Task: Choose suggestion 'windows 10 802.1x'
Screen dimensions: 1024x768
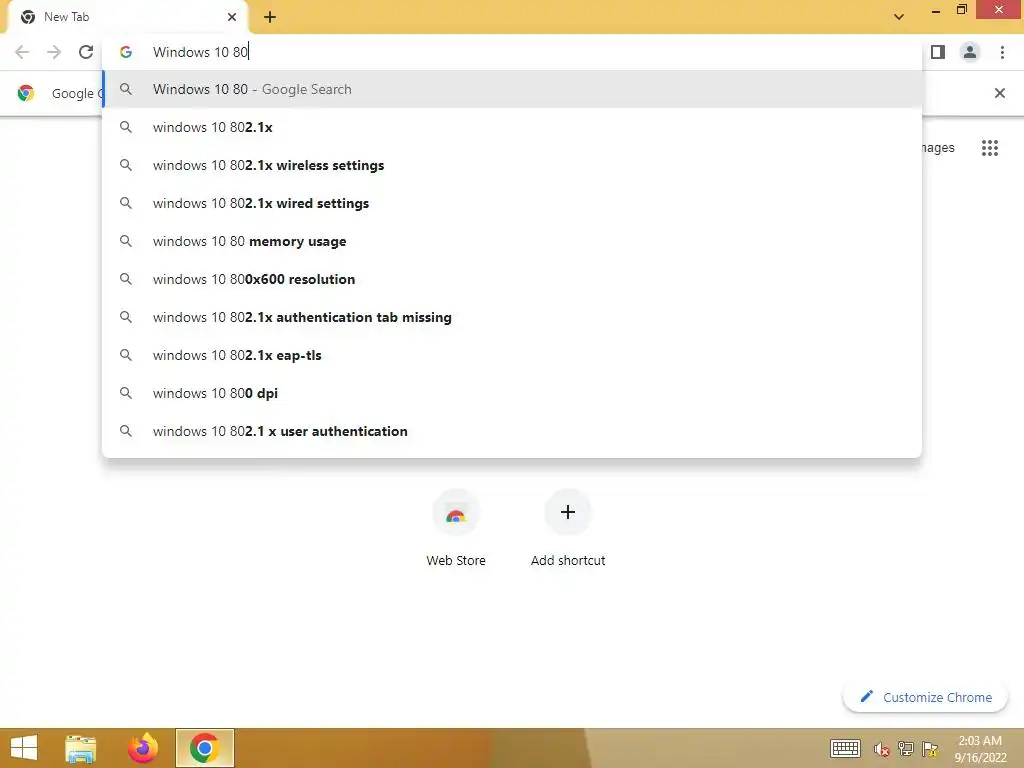Action: 513,127
